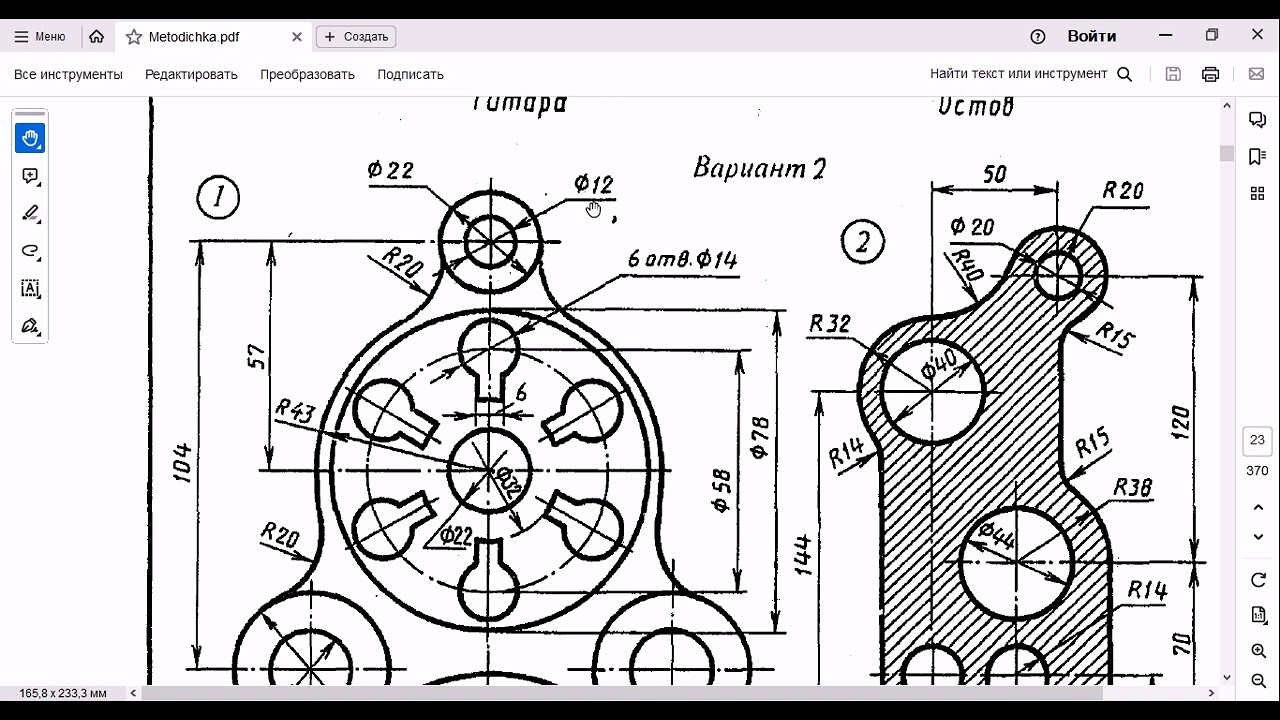Open the page thumbnails grid icon
The height and width of the screenshot is (720, 1280).
[x=1258, y=193]
